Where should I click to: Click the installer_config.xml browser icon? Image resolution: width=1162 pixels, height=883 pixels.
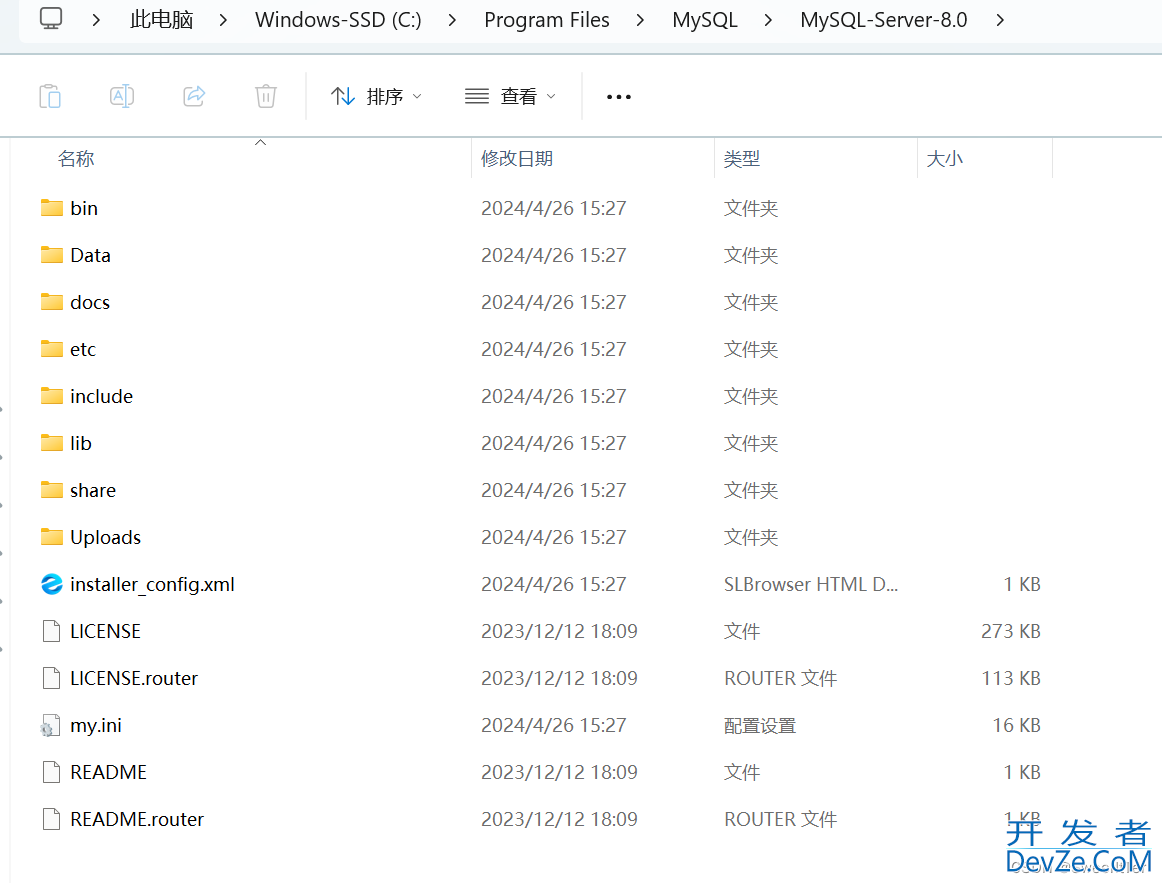coord(51,584)
